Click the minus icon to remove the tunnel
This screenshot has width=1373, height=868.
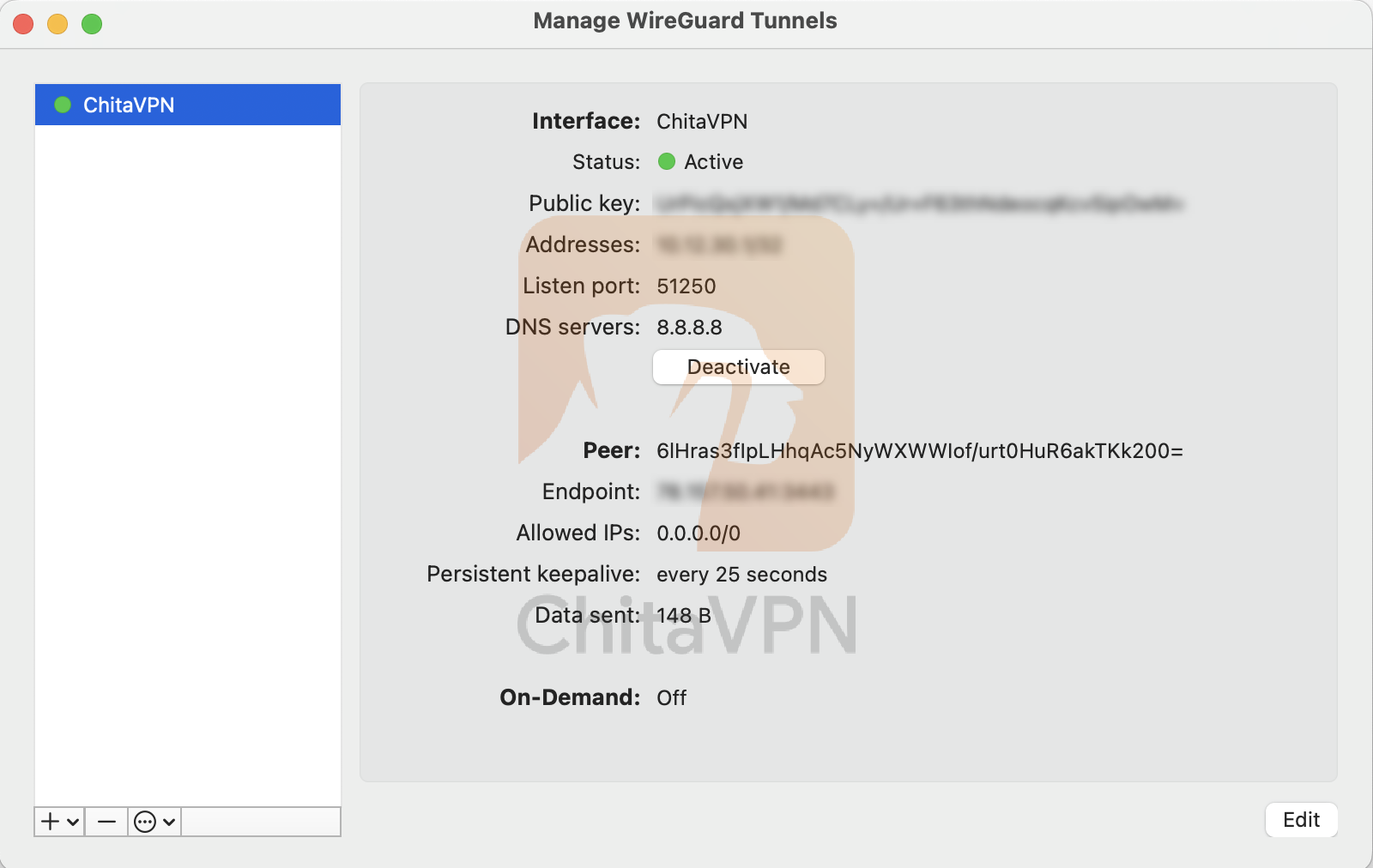click(106, 822)
